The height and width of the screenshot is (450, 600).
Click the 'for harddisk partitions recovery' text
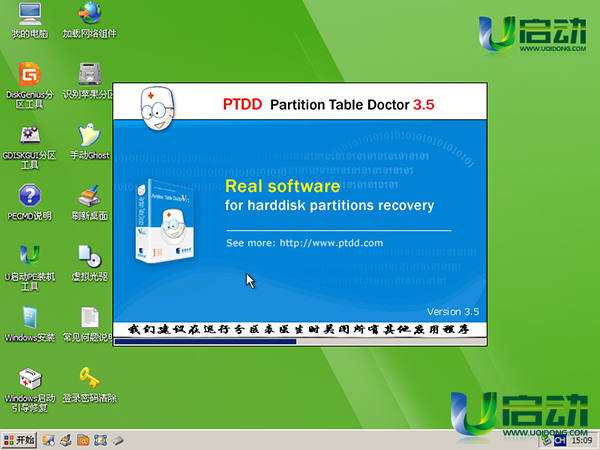click(x=329, y=205)
